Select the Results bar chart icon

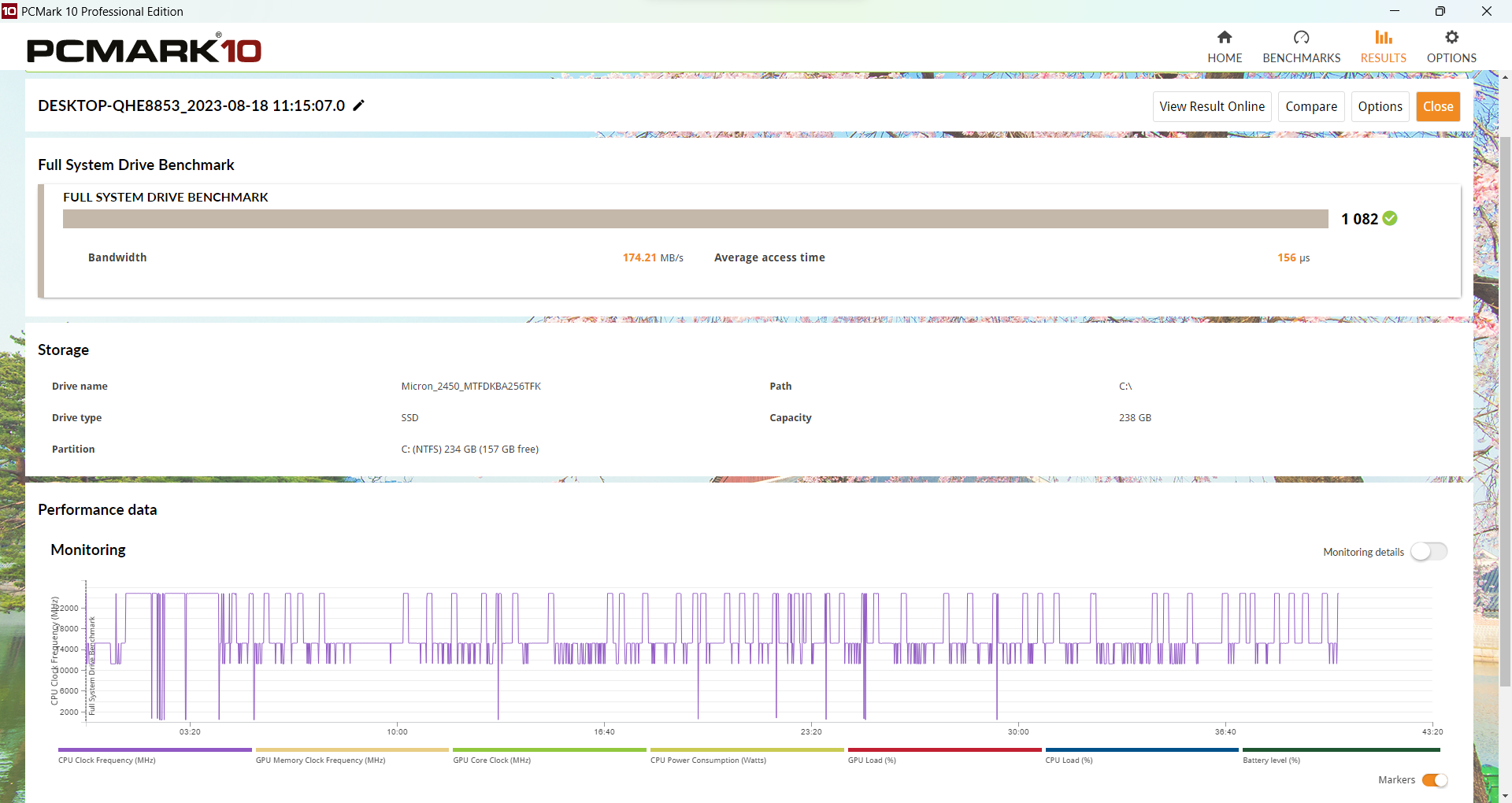coord(1384,37)
